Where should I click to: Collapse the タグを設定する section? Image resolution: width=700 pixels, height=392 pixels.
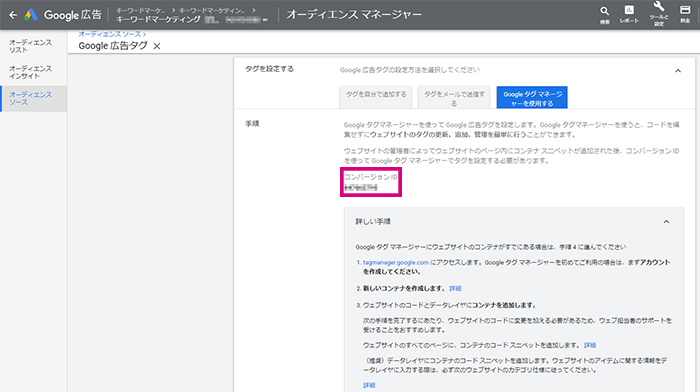(x=678, y=71)
